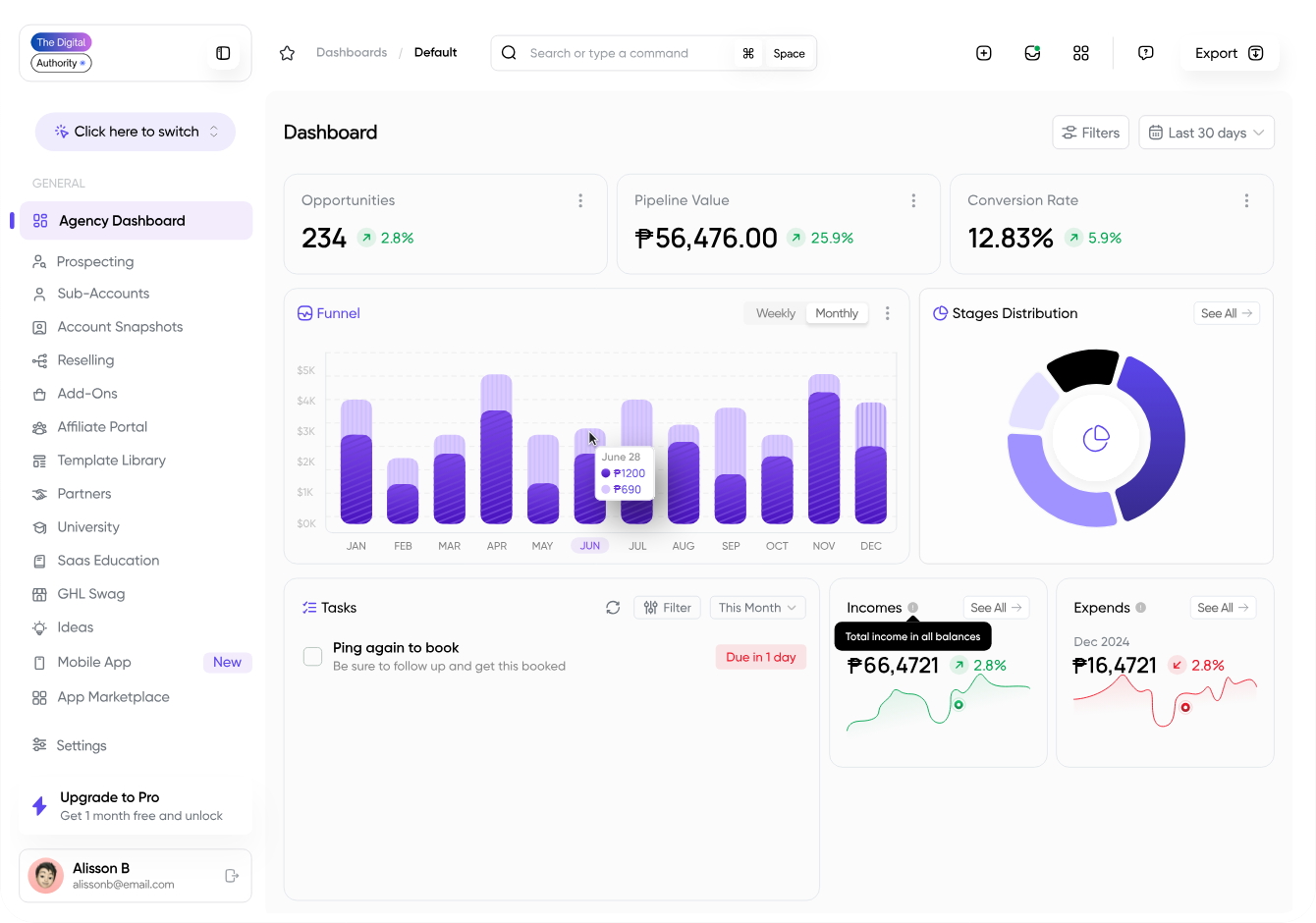Click the Export button
Image resolution: width=1316 pixels, height=923 pixels.
[x=1229, y=53]
